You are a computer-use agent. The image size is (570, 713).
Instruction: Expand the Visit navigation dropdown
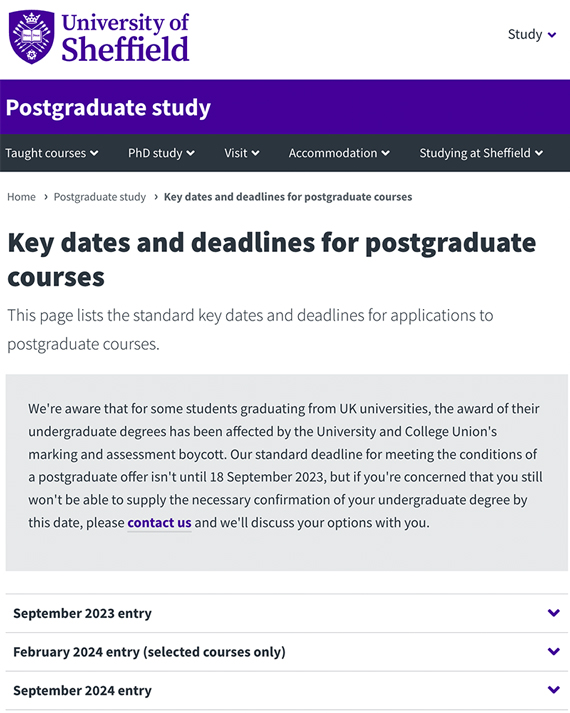(242, 153)
